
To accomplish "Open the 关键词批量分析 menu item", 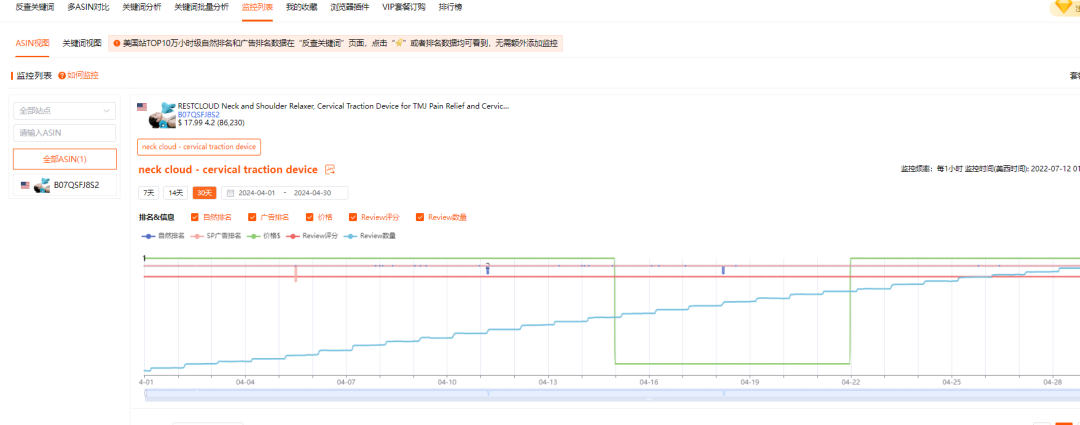I will click(x=201, y=7).
